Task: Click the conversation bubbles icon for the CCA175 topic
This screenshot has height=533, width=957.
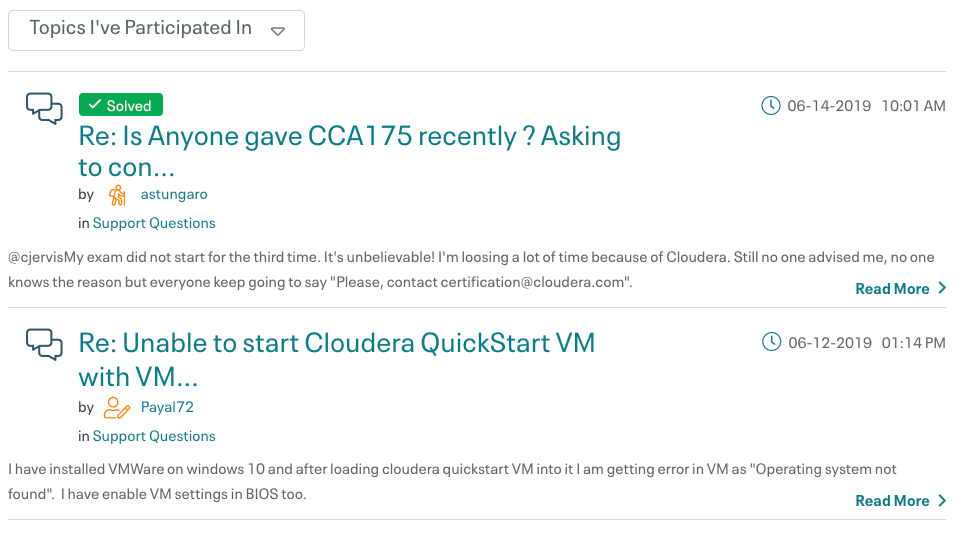Action: click(x=44, y=108)
